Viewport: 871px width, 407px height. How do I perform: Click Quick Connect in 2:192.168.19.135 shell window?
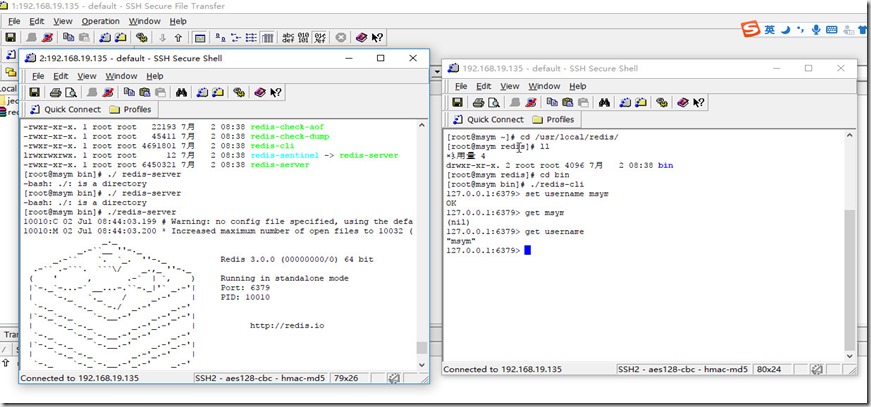tap(66, 109)
